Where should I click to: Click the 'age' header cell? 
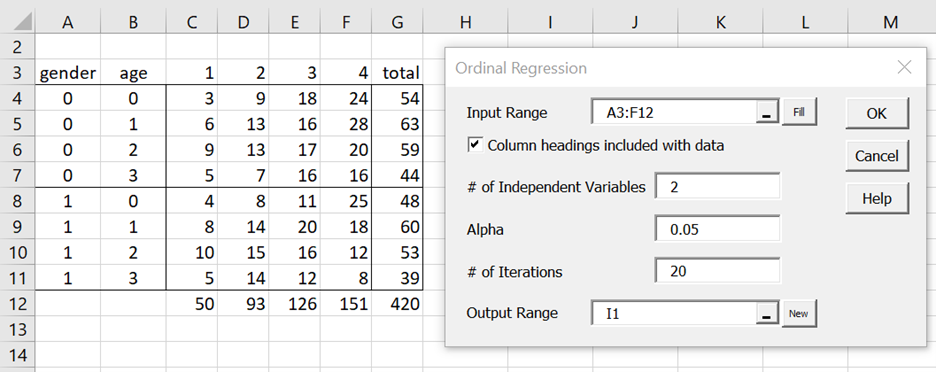pos(133,72)
